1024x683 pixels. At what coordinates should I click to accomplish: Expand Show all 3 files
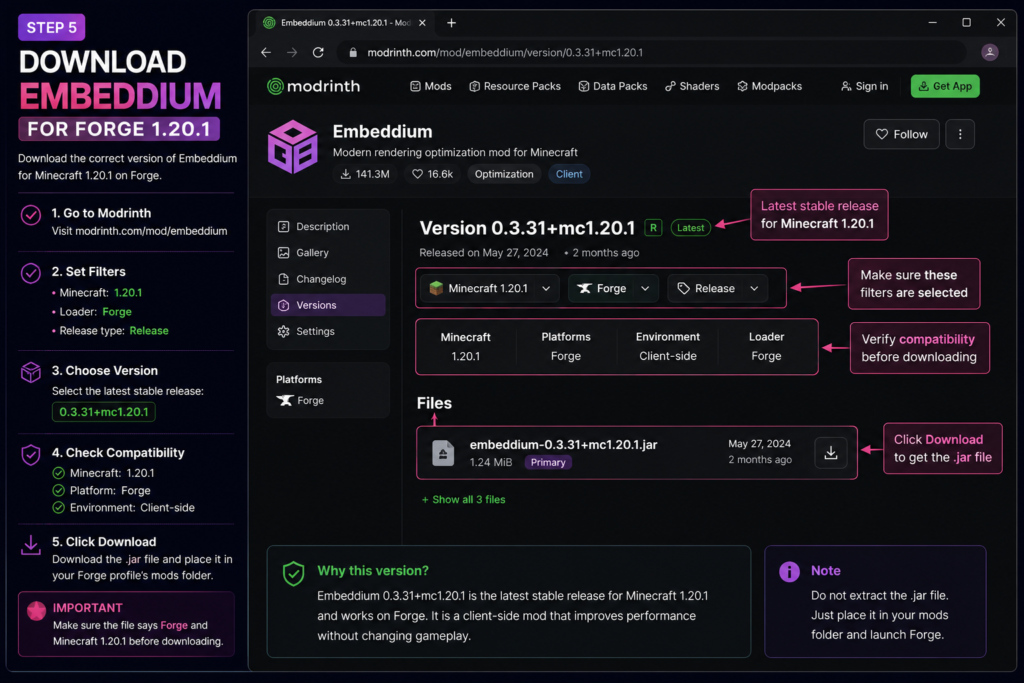tap(464, 500)
